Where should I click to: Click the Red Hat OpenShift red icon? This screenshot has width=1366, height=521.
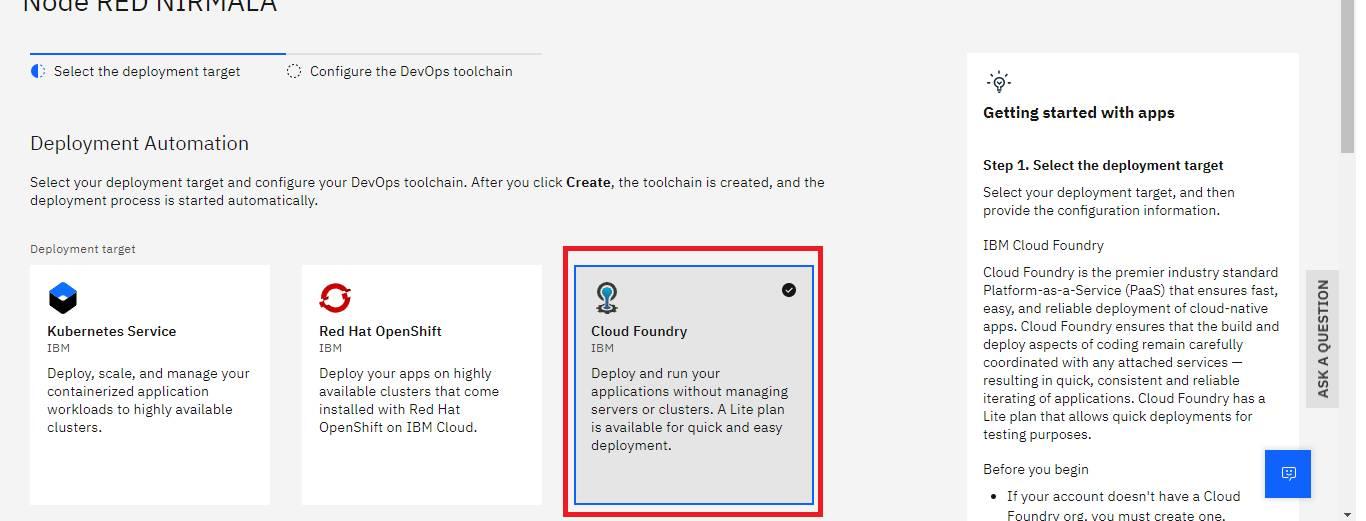[335, 297]
